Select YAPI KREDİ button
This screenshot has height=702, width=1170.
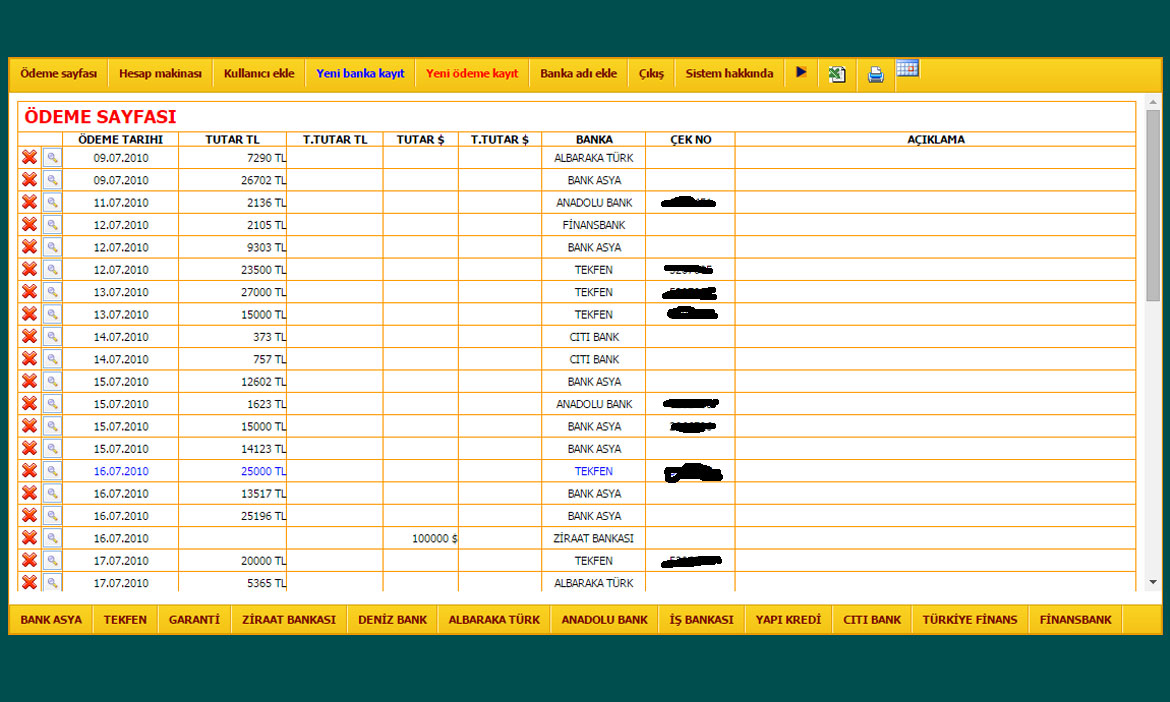[788, 619]
